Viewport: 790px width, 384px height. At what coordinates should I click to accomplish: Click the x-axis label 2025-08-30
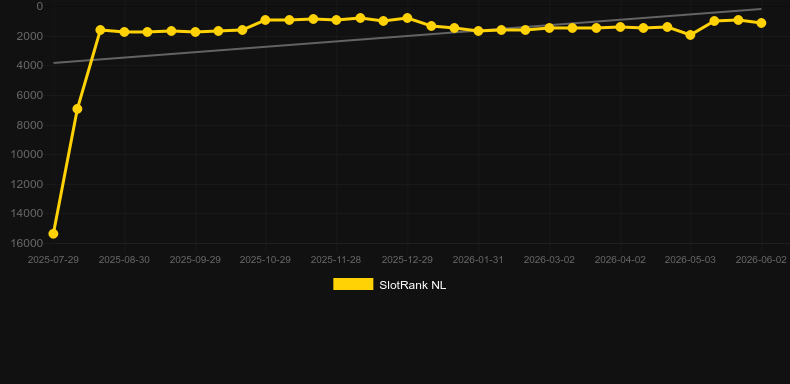(x=124, y=260)
